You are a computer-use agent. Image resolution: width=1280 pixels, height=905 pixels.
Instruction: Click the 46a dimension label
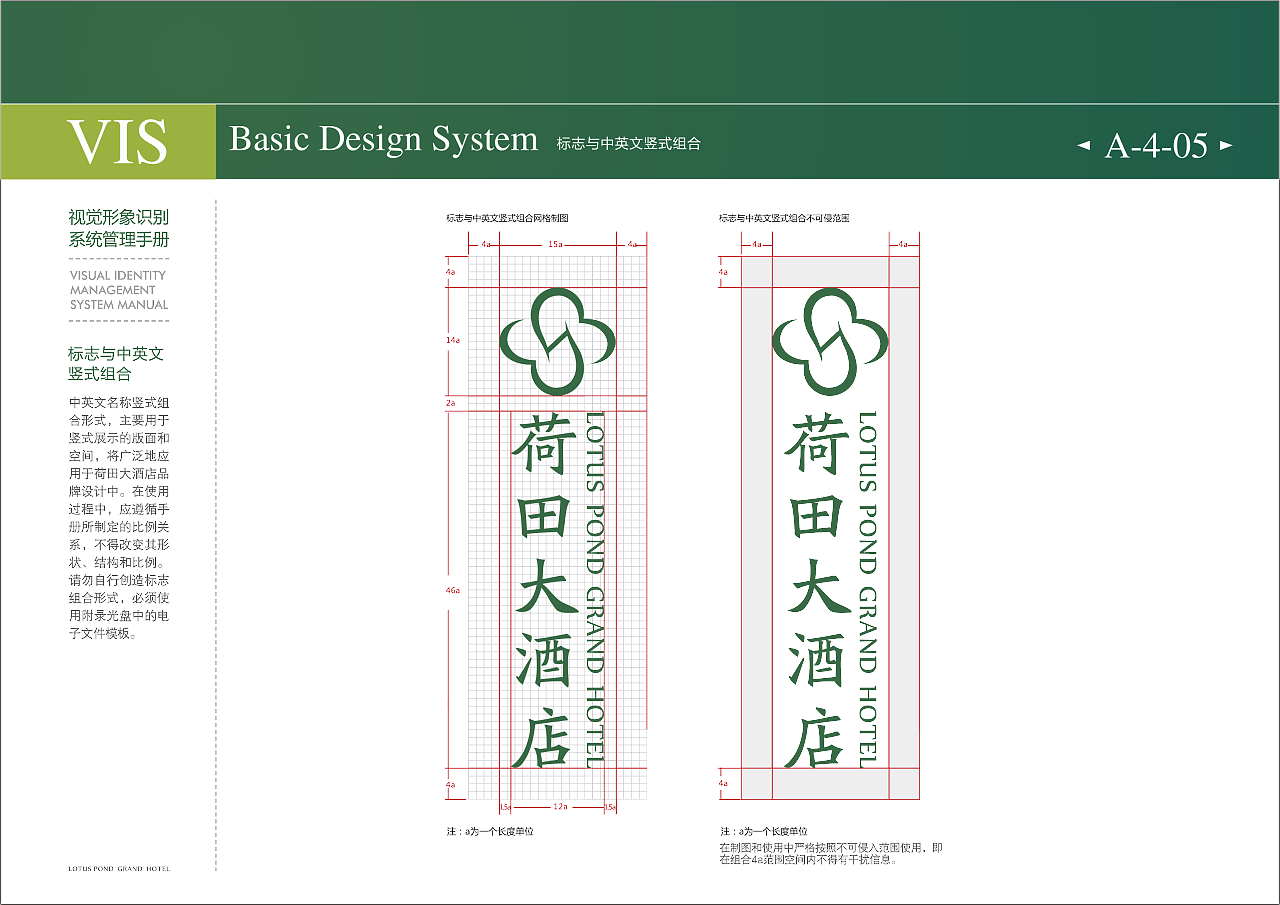452,591
